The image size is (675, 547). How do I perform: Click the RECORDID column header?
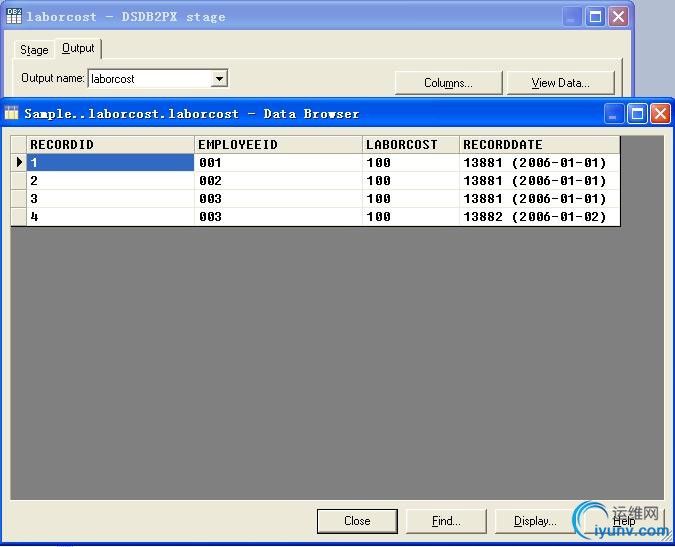point(110,145)
